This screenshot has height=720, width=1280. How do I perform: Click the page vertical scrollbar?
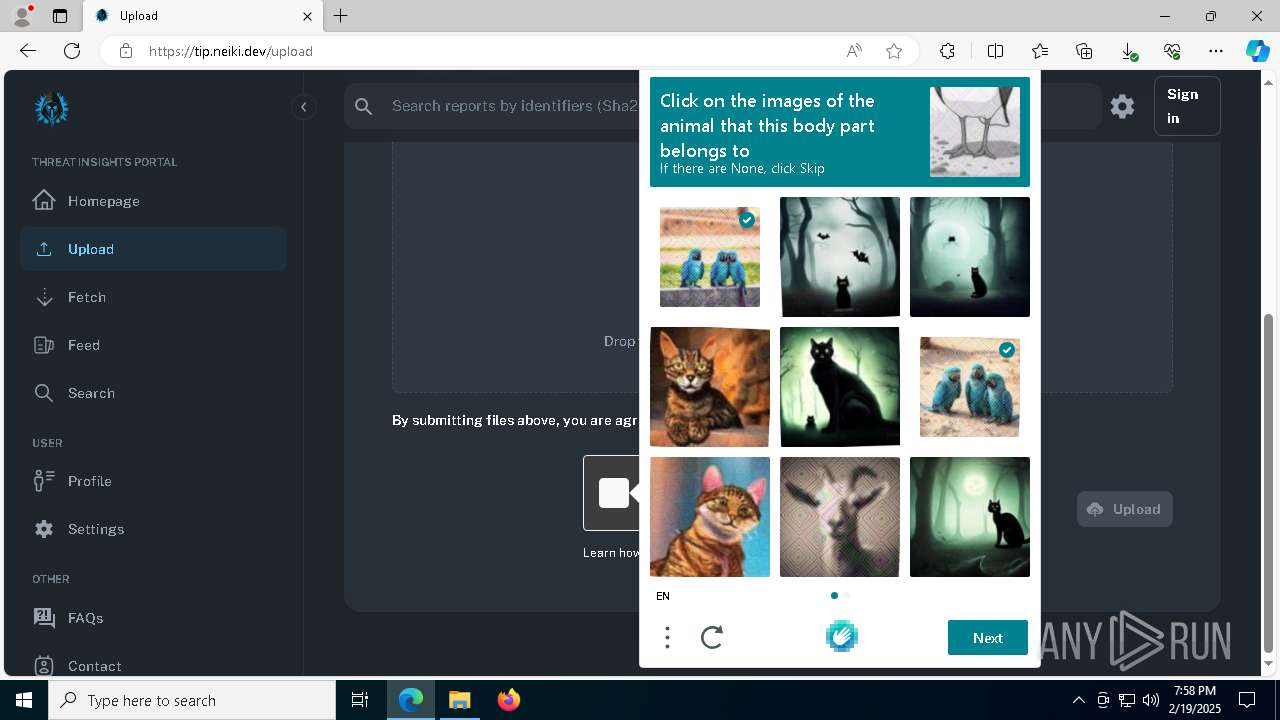[1270, 484]
